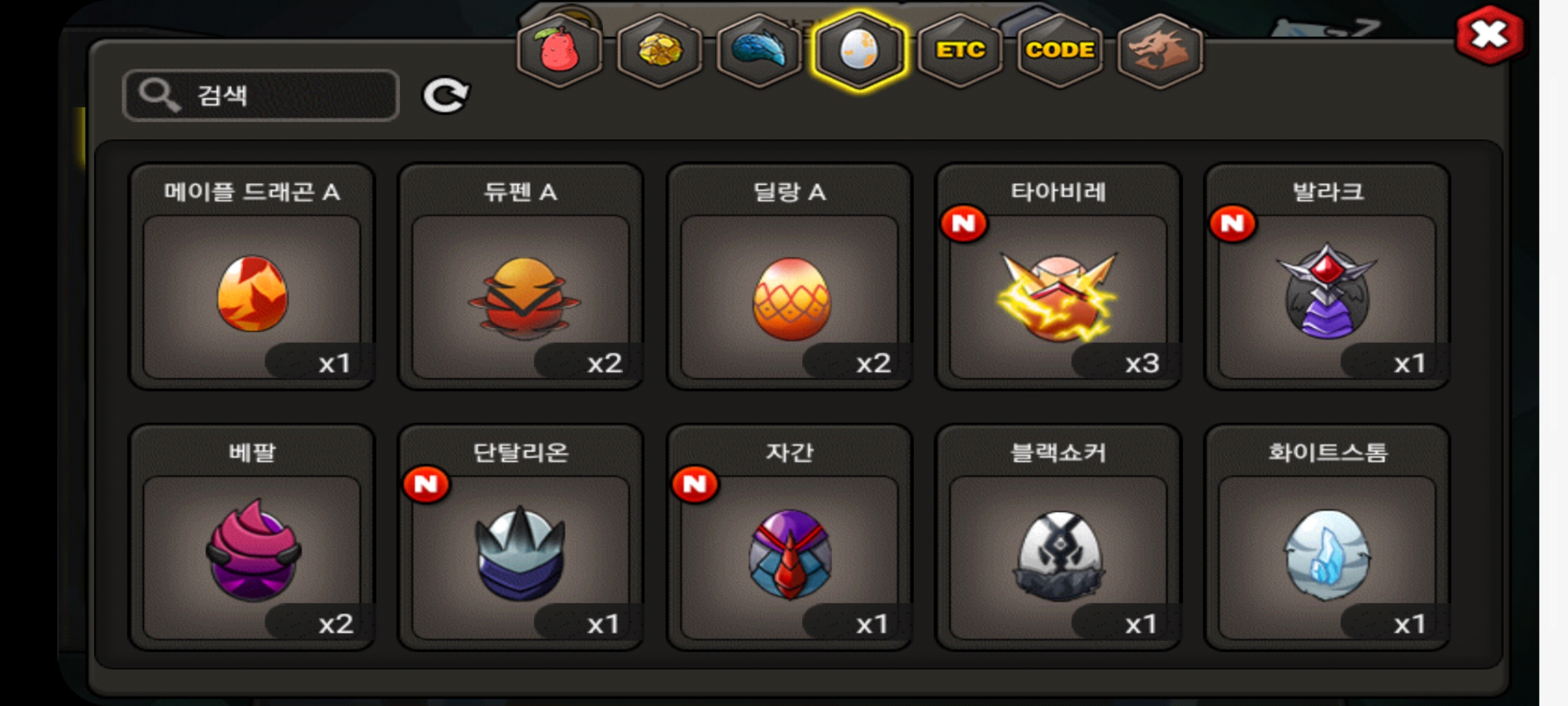Choose the 딜랑 A egg
Image resolution: width=1568 pixels, height=706 pixels.
point(789,277)
